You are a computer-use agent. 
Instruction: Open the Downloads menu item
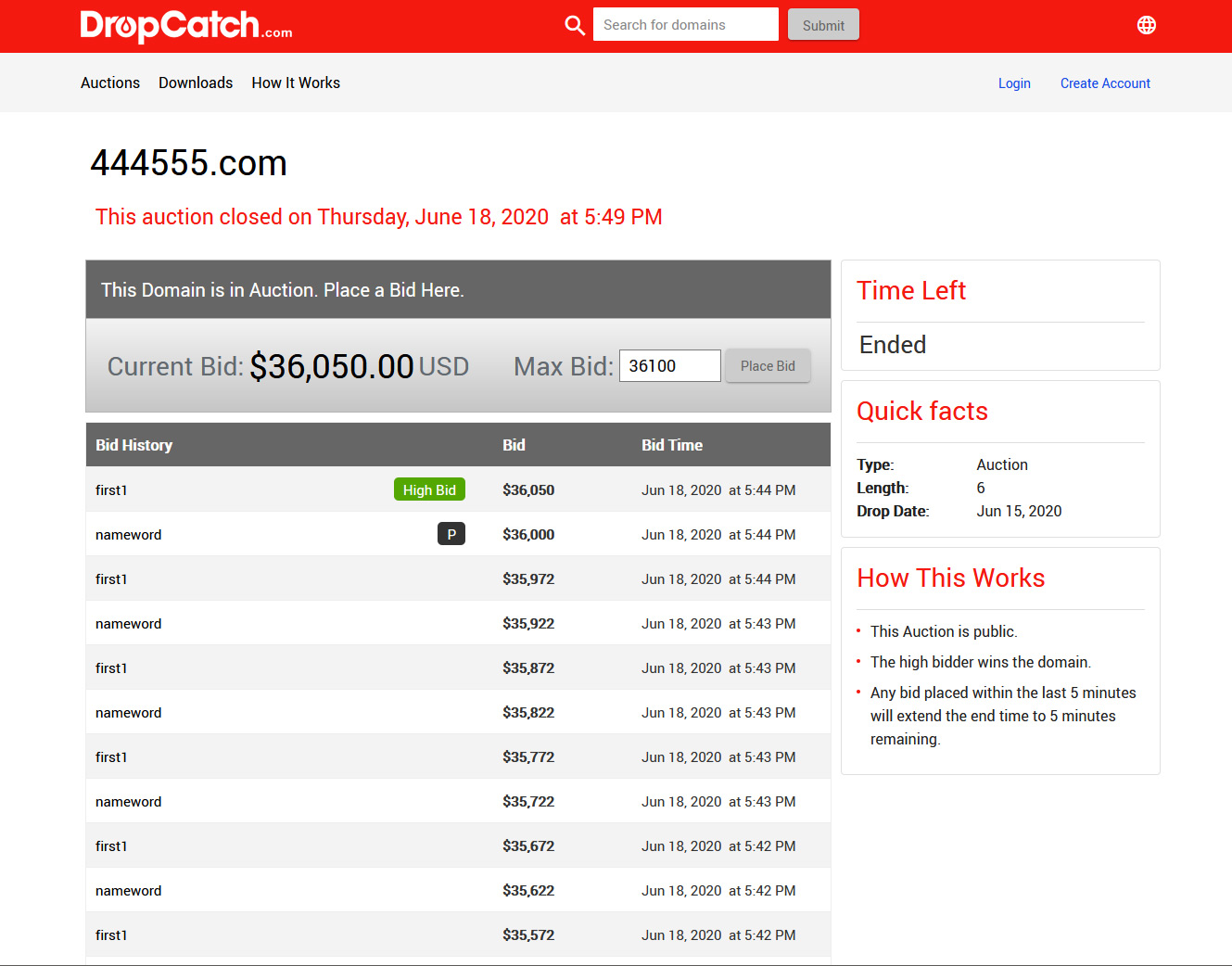(x=196, y=83)
